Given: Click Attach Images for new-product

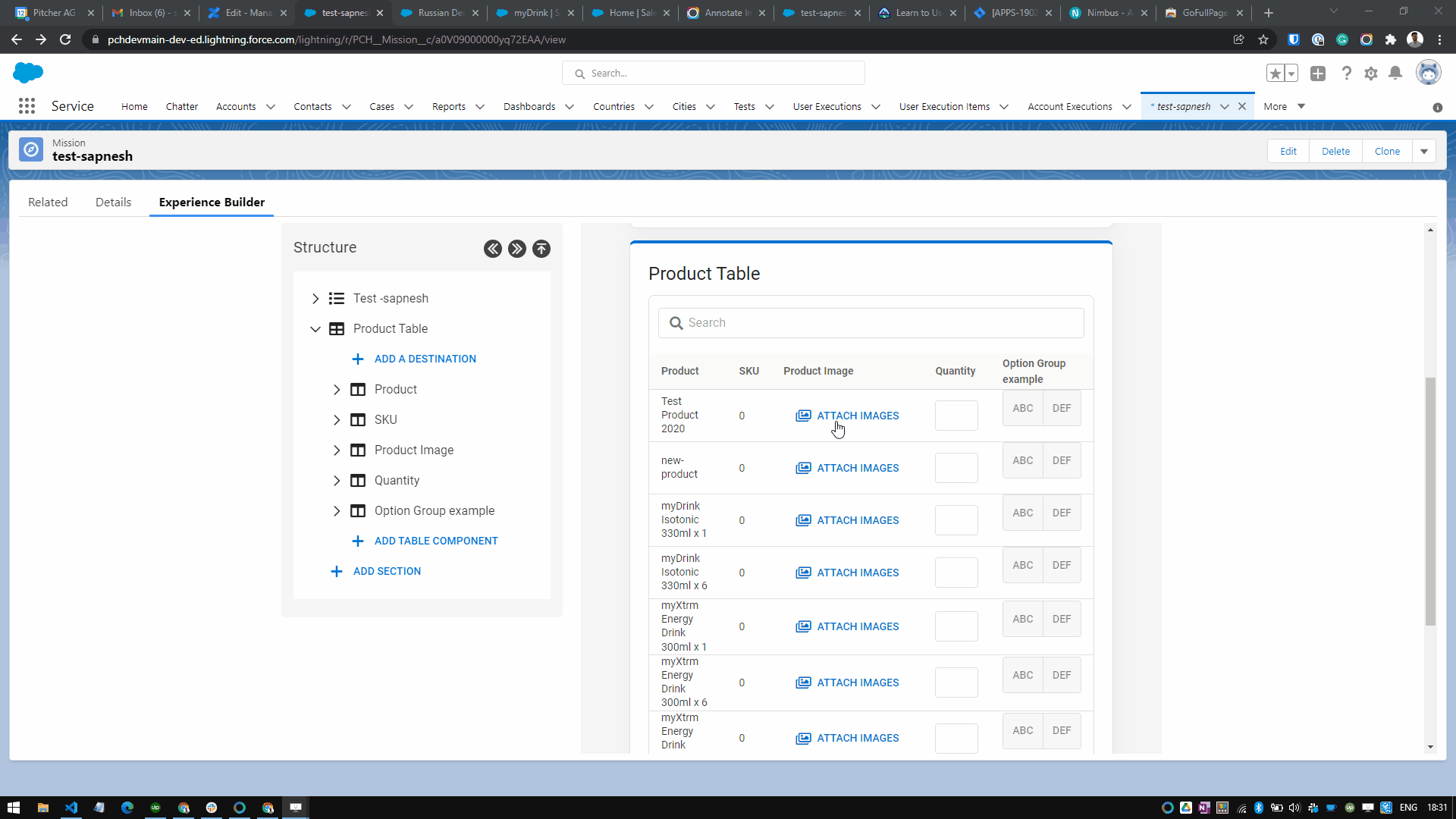Looking at the screenshot, I should click(848, 468).
